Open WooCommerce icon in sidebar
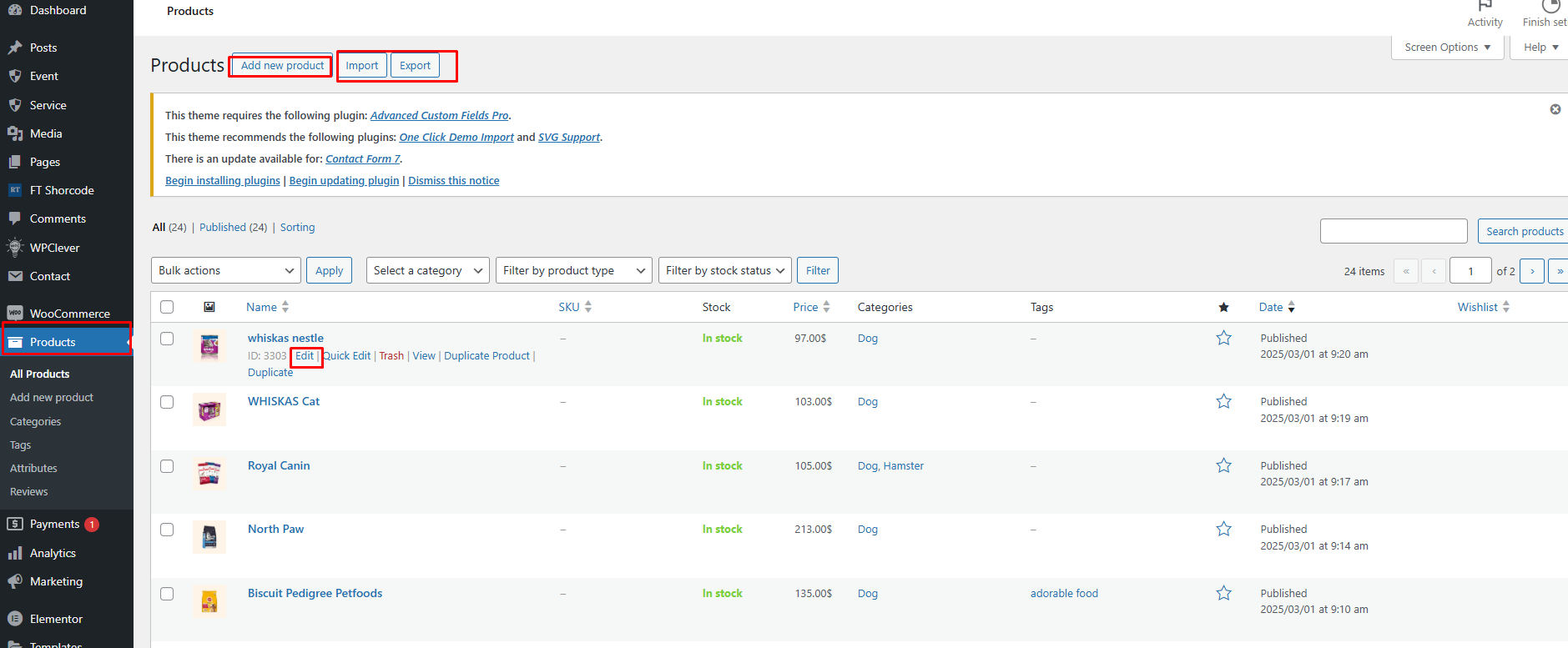This screenshot has width=1568, height=648. (15, 313)
